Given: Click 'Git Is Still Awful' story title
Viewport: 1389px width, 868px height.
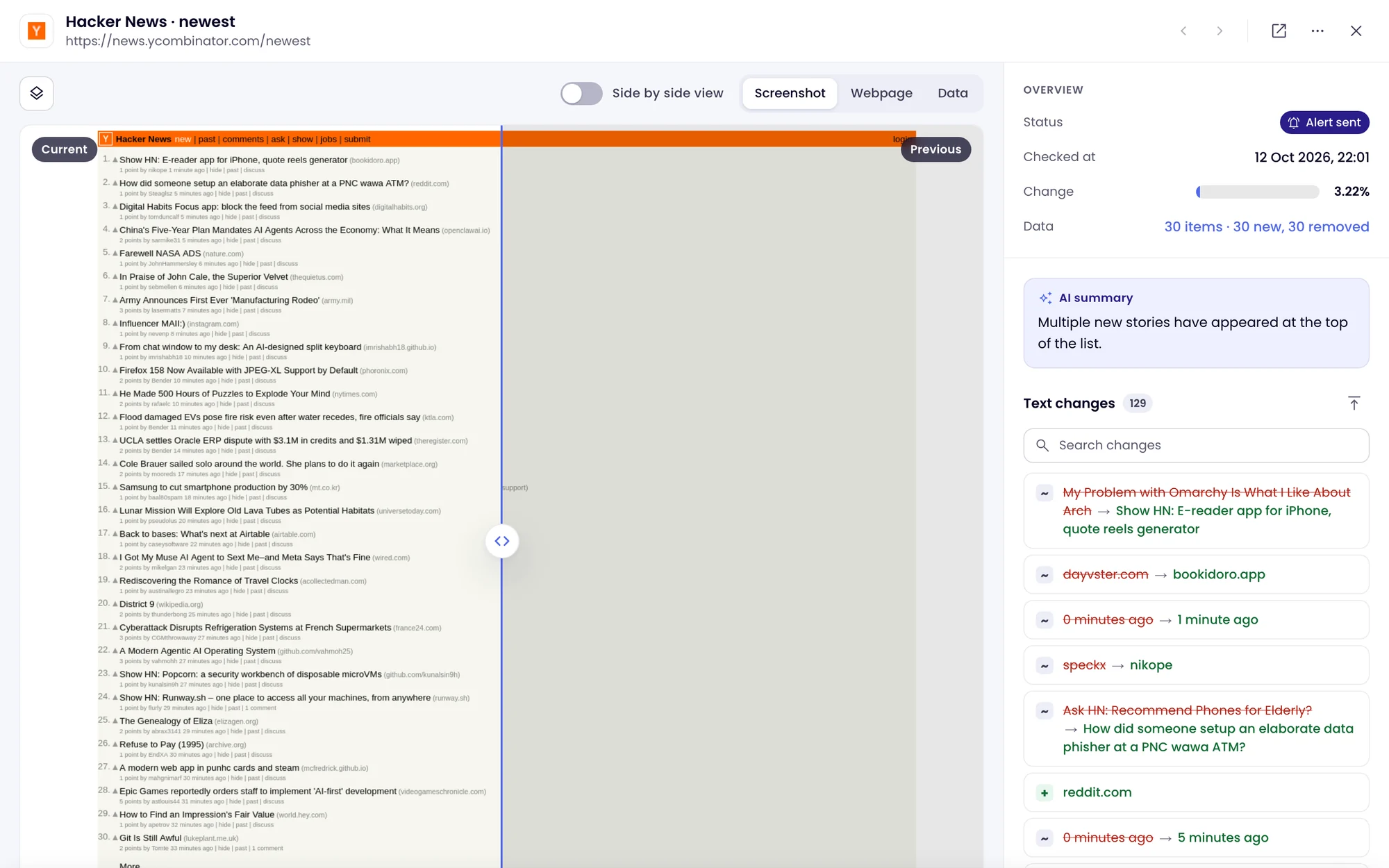Looking at the screenshot, I should point(150,838).
